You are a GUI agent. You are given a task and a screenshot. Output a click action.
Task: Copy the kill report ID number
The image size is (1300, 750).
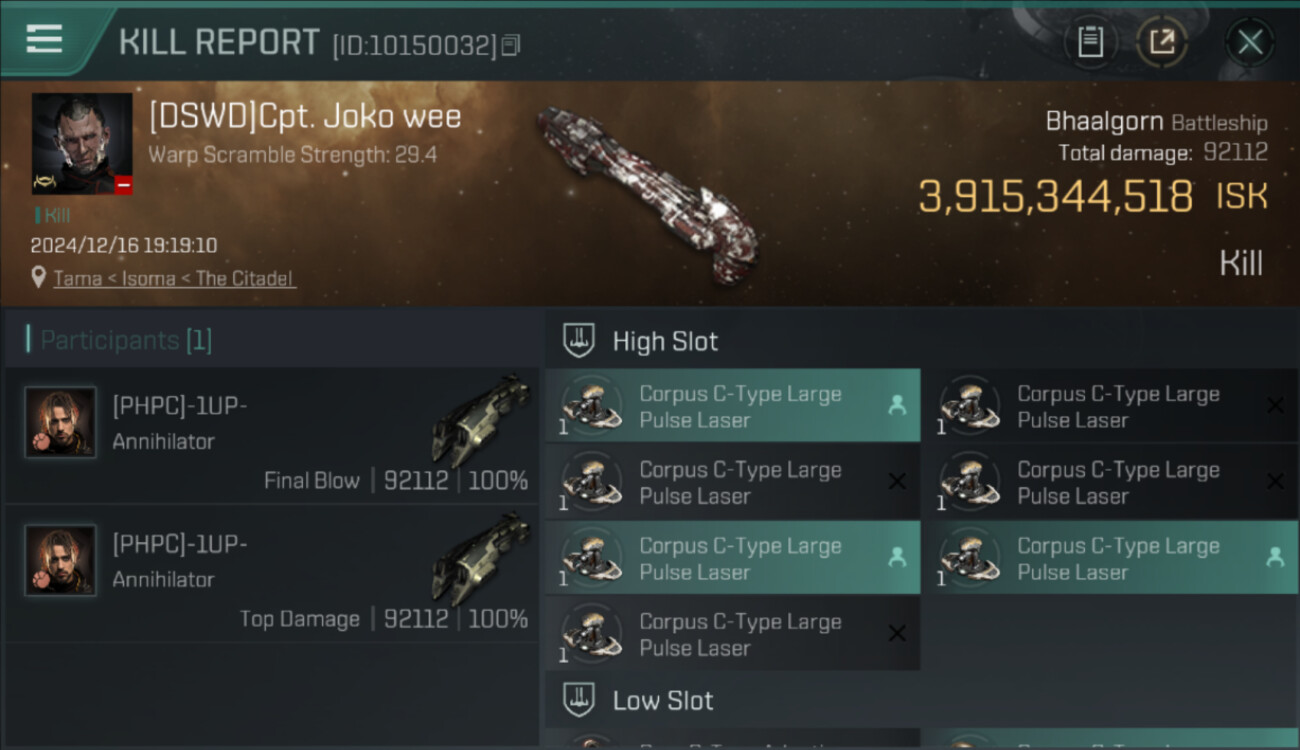click(x=510, y=45)
